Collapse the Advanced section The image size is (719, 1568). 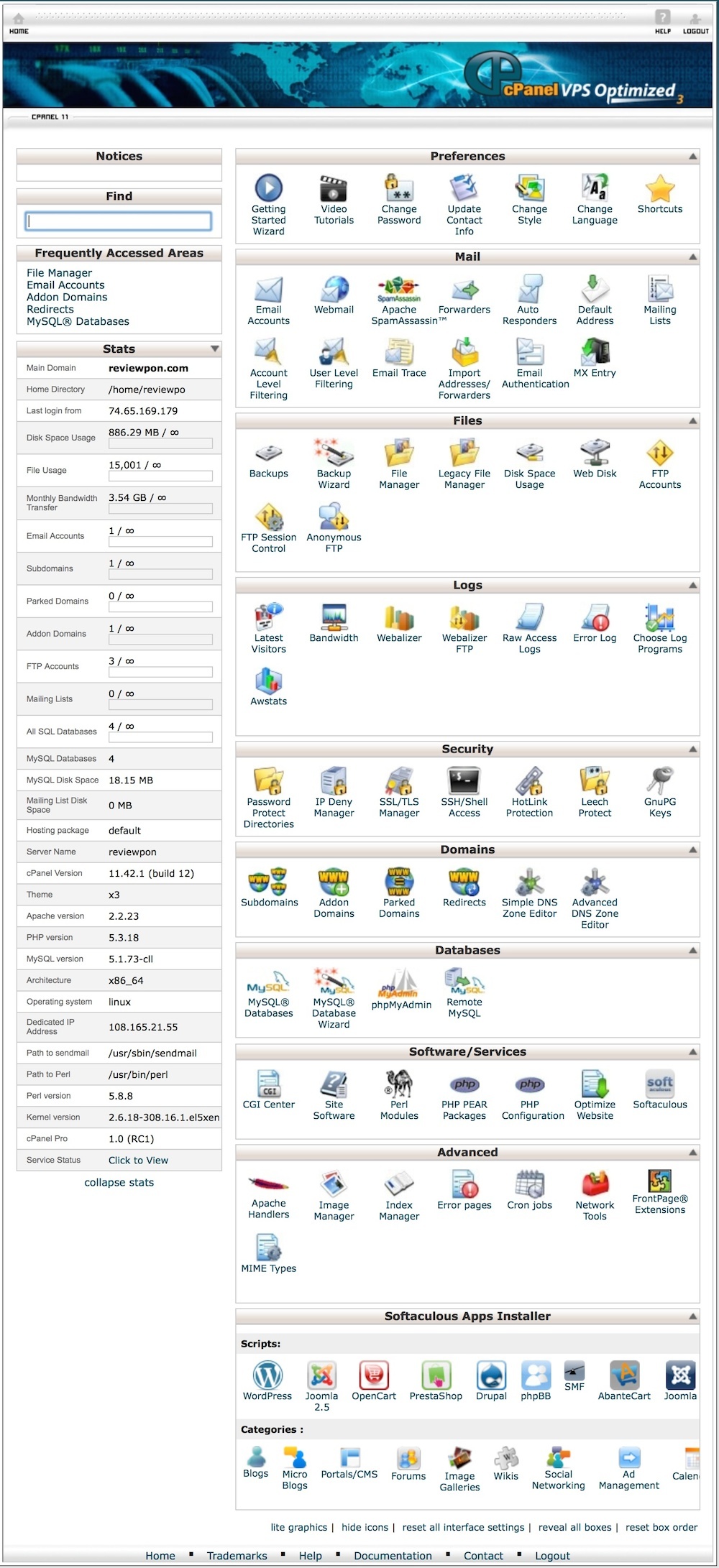tap(693, 1152)
